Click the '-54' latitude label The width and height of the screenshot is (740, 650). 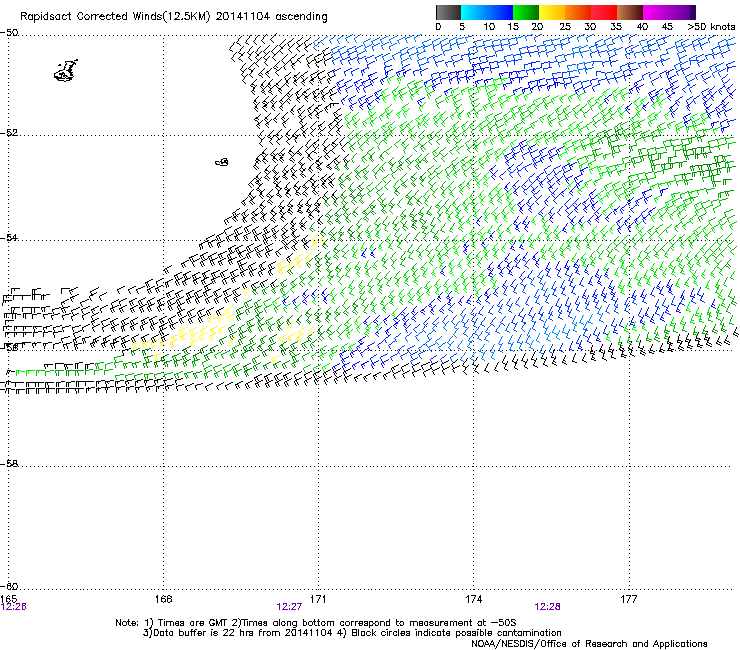(9, 238)
